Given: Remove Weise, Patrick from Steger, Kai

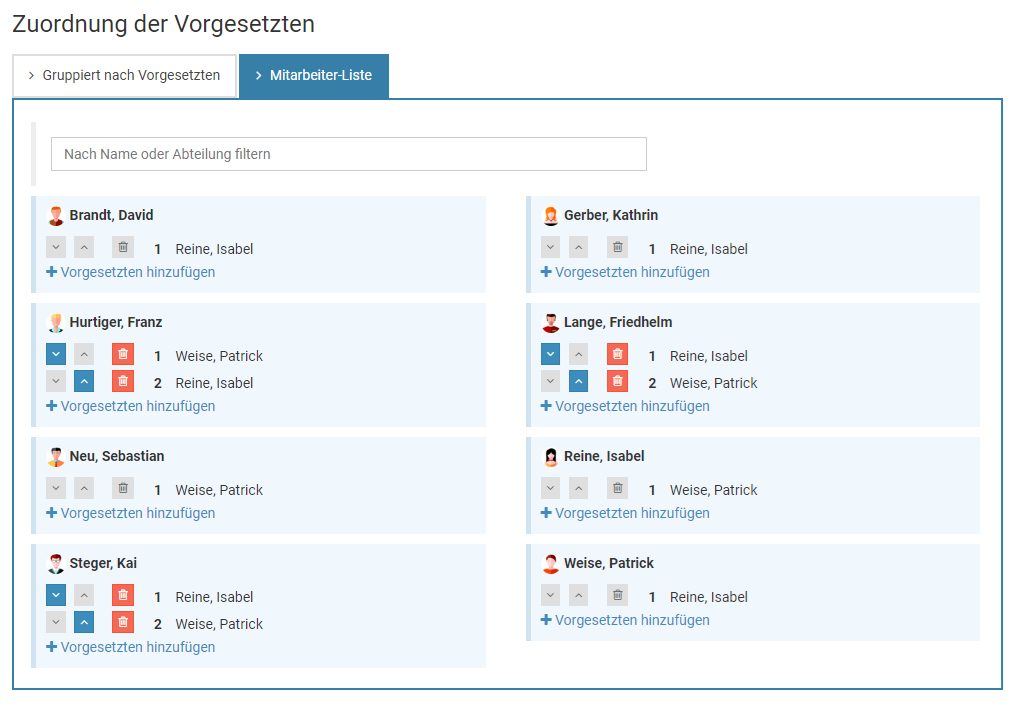Looking at the screenshot, I should pos(122,623).
